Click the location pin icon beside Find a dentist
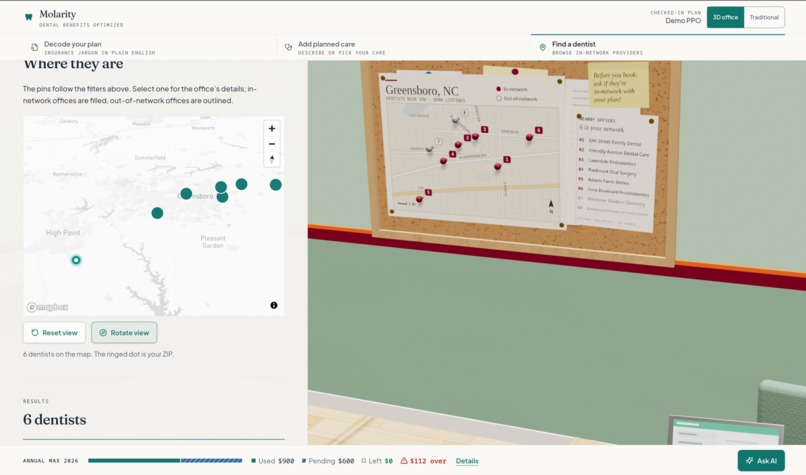This screenshot has width=806, height=475. (542, 47)
